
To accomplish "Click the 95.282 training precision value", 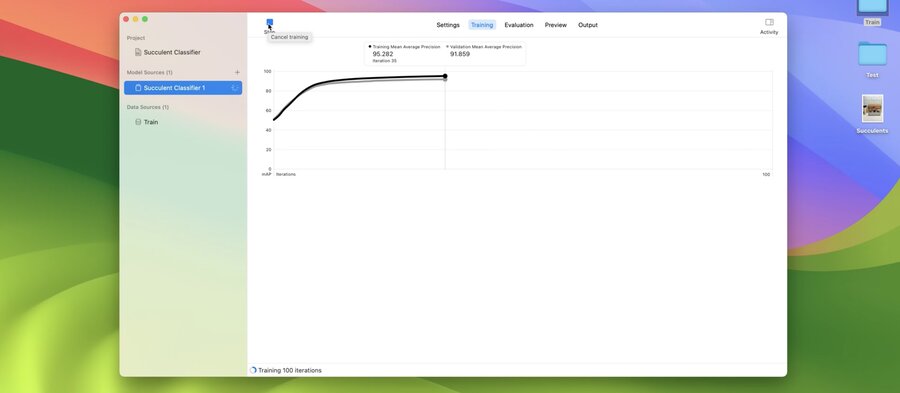I will pyautogui.click(x=383, y=54).
